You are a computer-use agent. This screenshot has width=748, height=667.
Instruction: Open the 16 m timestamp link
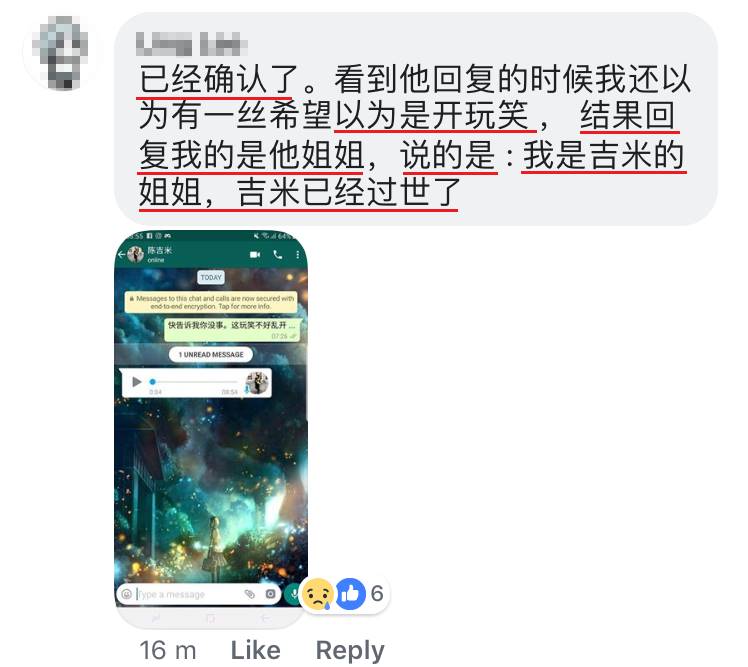pyautogui.click(x=167, y=650)
